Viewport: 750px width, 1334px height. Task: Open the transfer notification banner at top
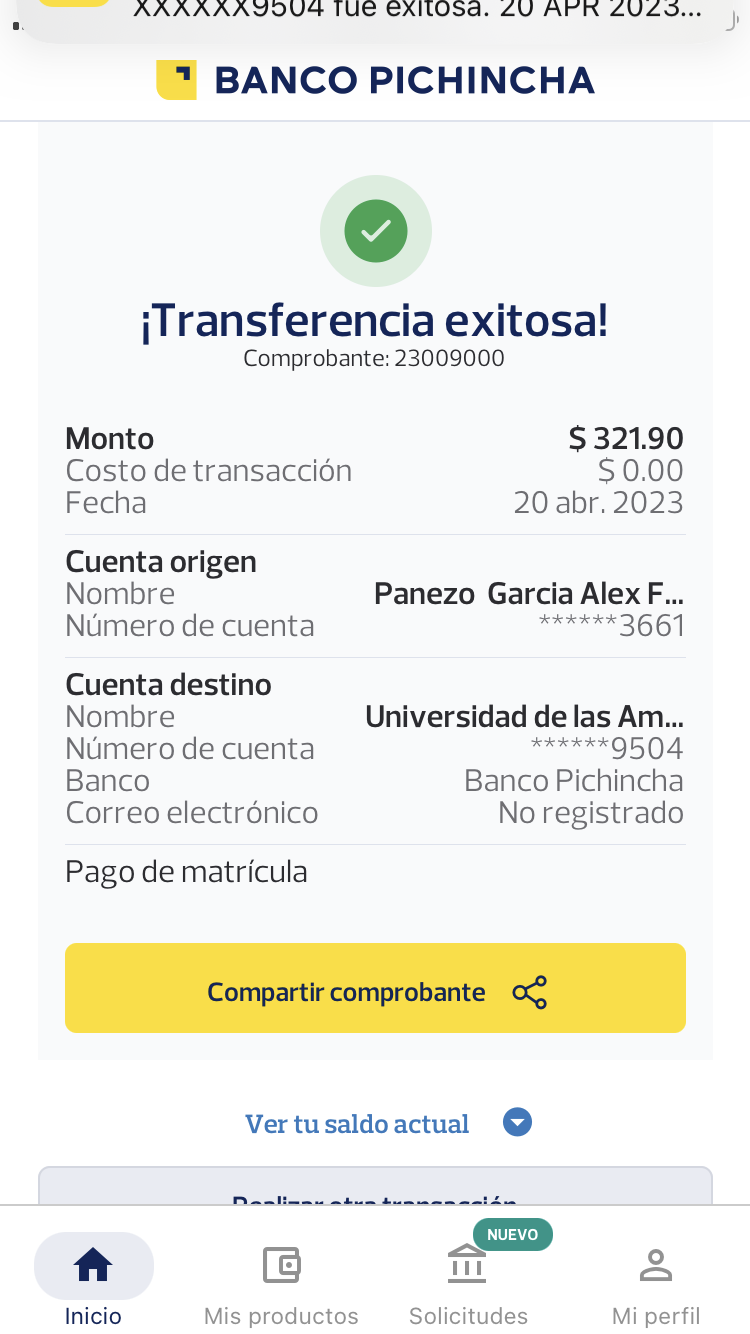375,14
